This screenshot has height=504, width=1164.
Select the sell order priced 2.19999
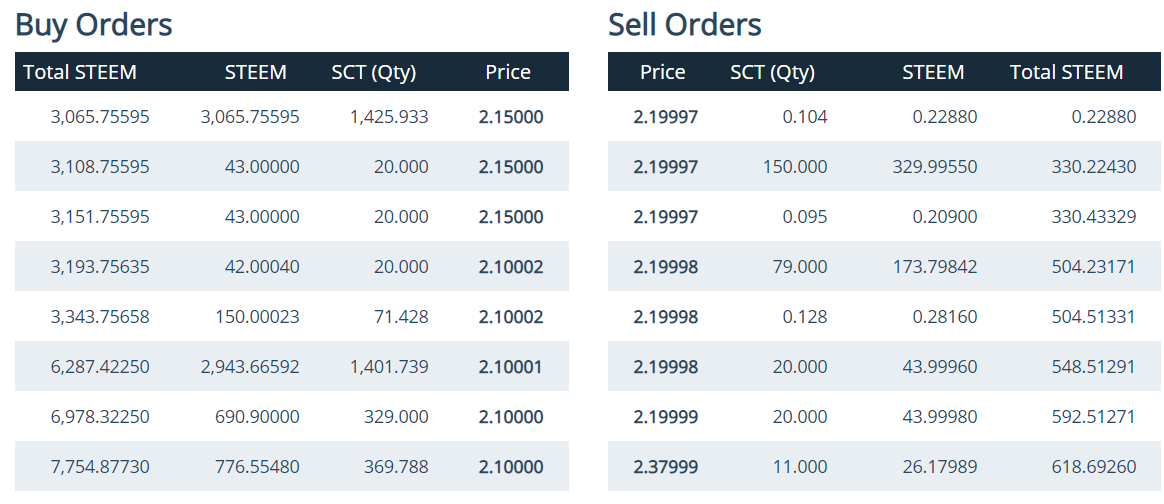pos(666,417)
